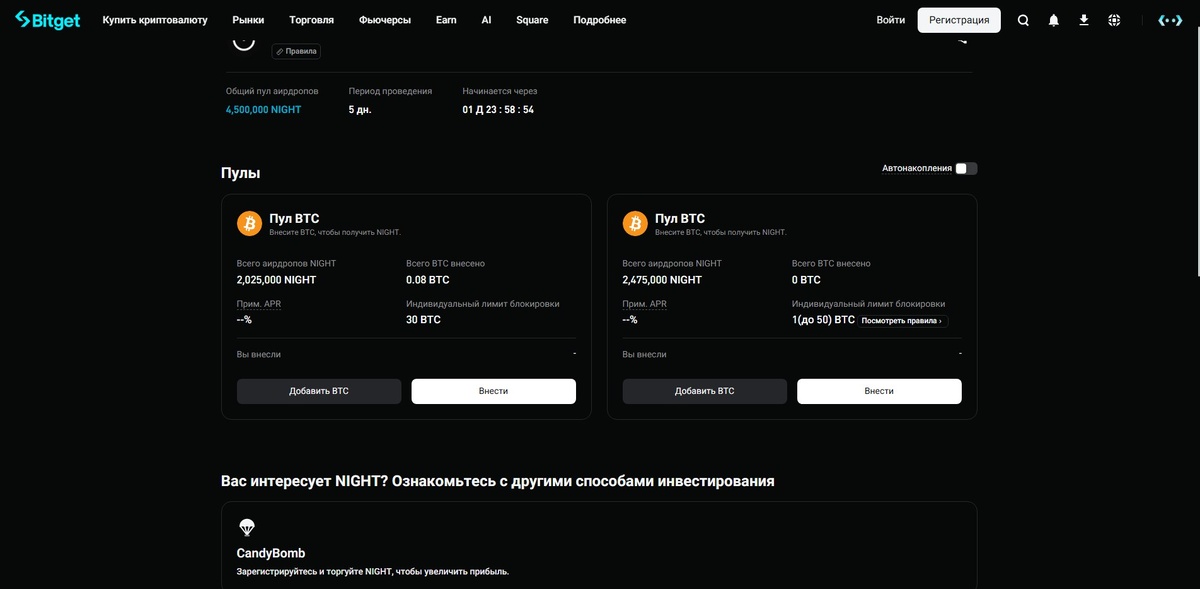Screen dimensions: 1200x589
Task: Open the search icon in header
Action: click(1023, 20)
